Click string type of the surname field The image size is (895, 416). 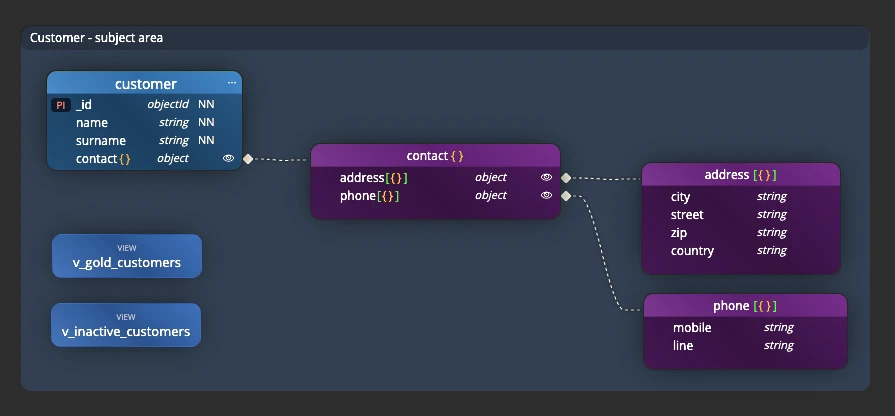(x=174, y=140)
